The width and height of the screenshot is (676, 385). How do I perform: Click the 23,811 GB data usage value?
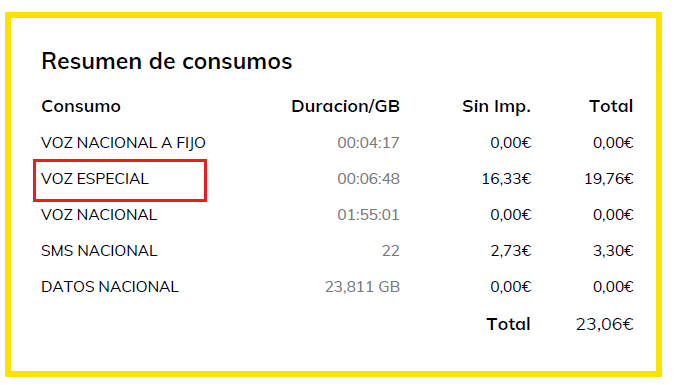point(363,287)
